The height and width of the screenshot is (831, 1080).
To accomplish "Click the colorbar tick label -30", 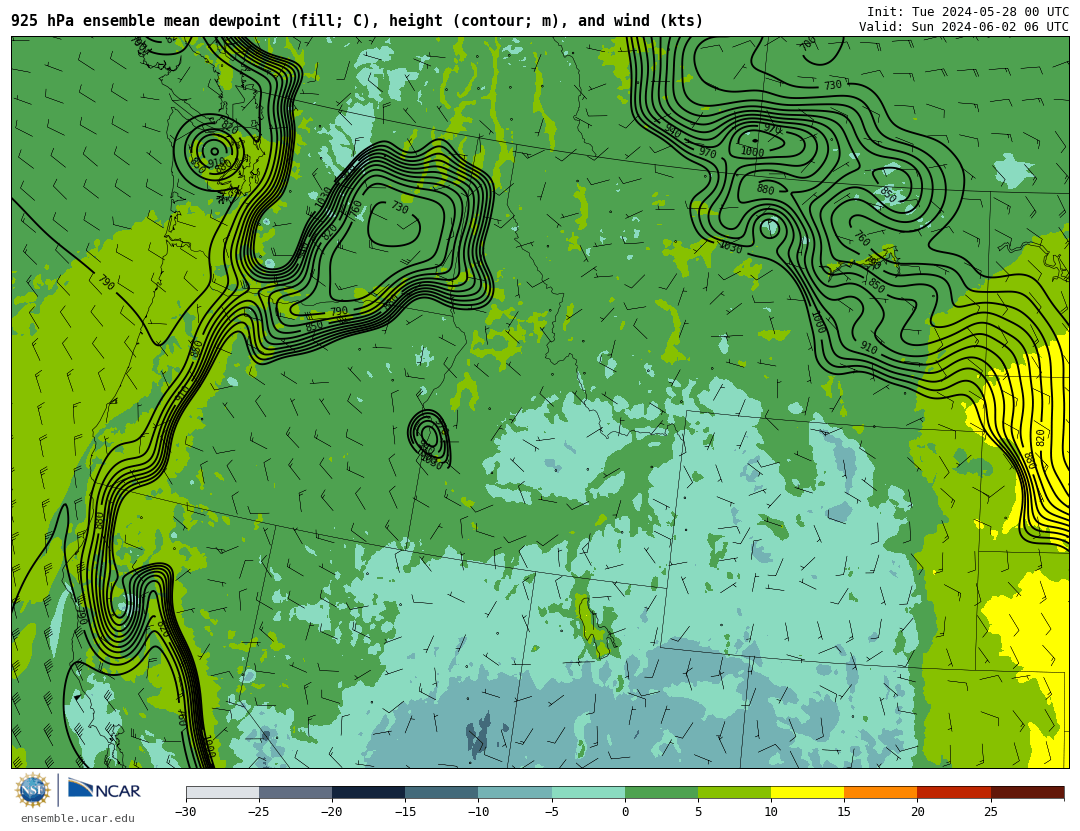I will click(x=185, y=812).
